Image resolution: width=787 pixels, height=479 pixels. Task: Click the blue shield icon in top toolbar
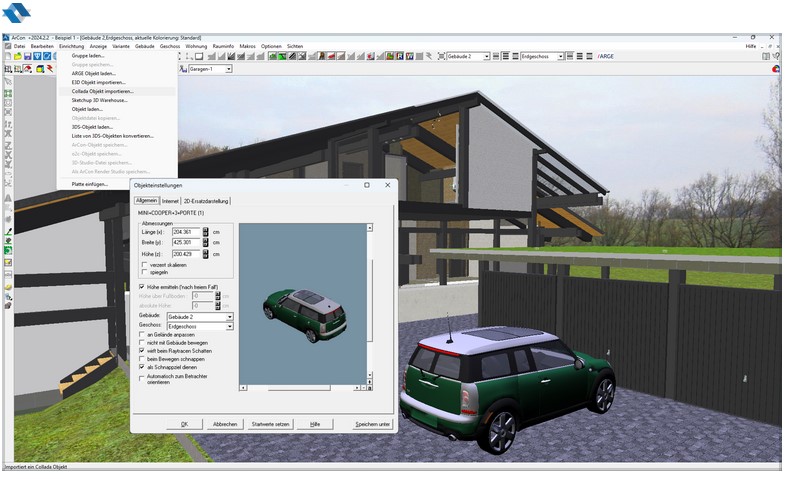coord(37,56)
